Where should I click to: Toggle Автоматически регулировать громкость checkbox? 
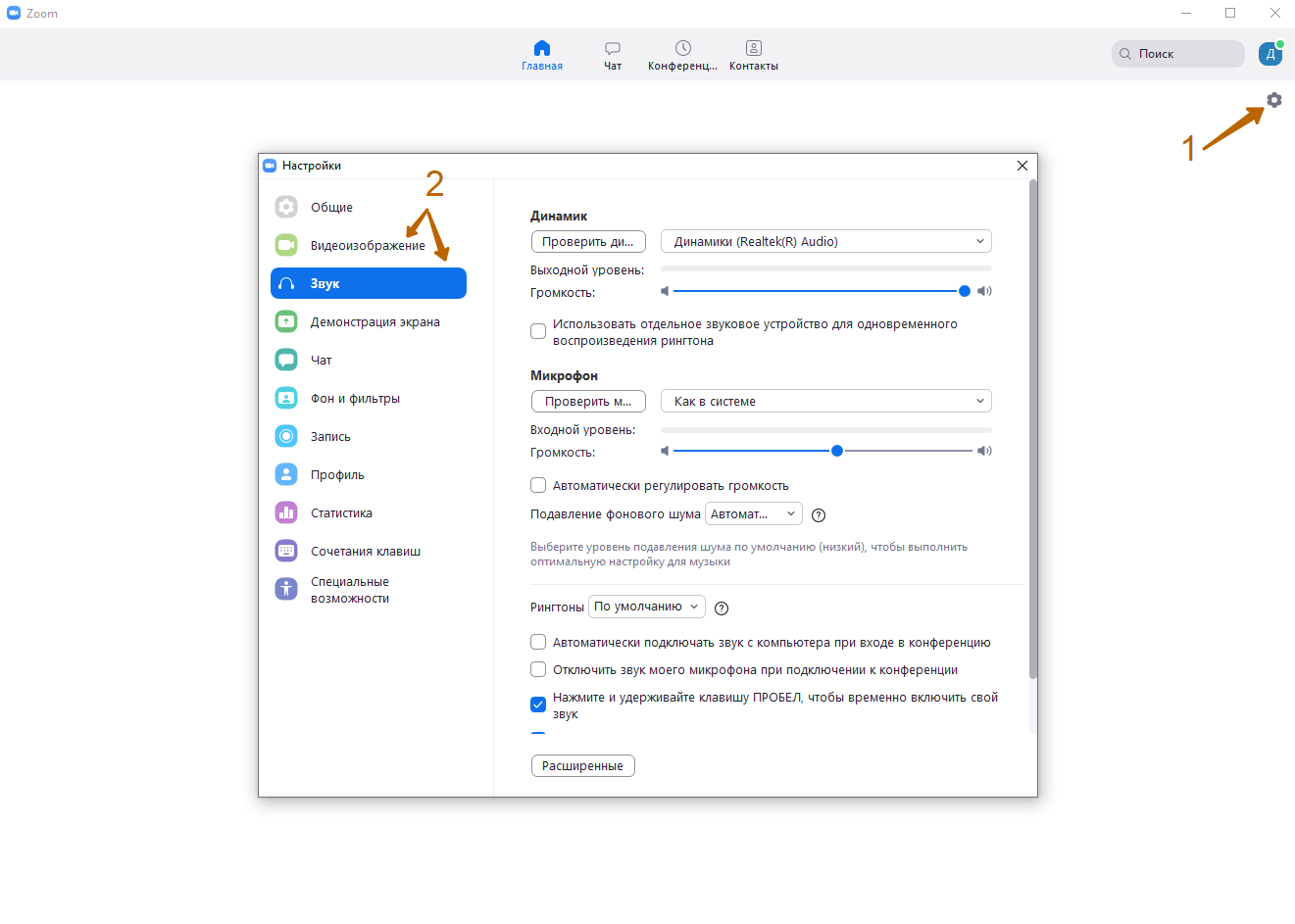click(538, 485)
